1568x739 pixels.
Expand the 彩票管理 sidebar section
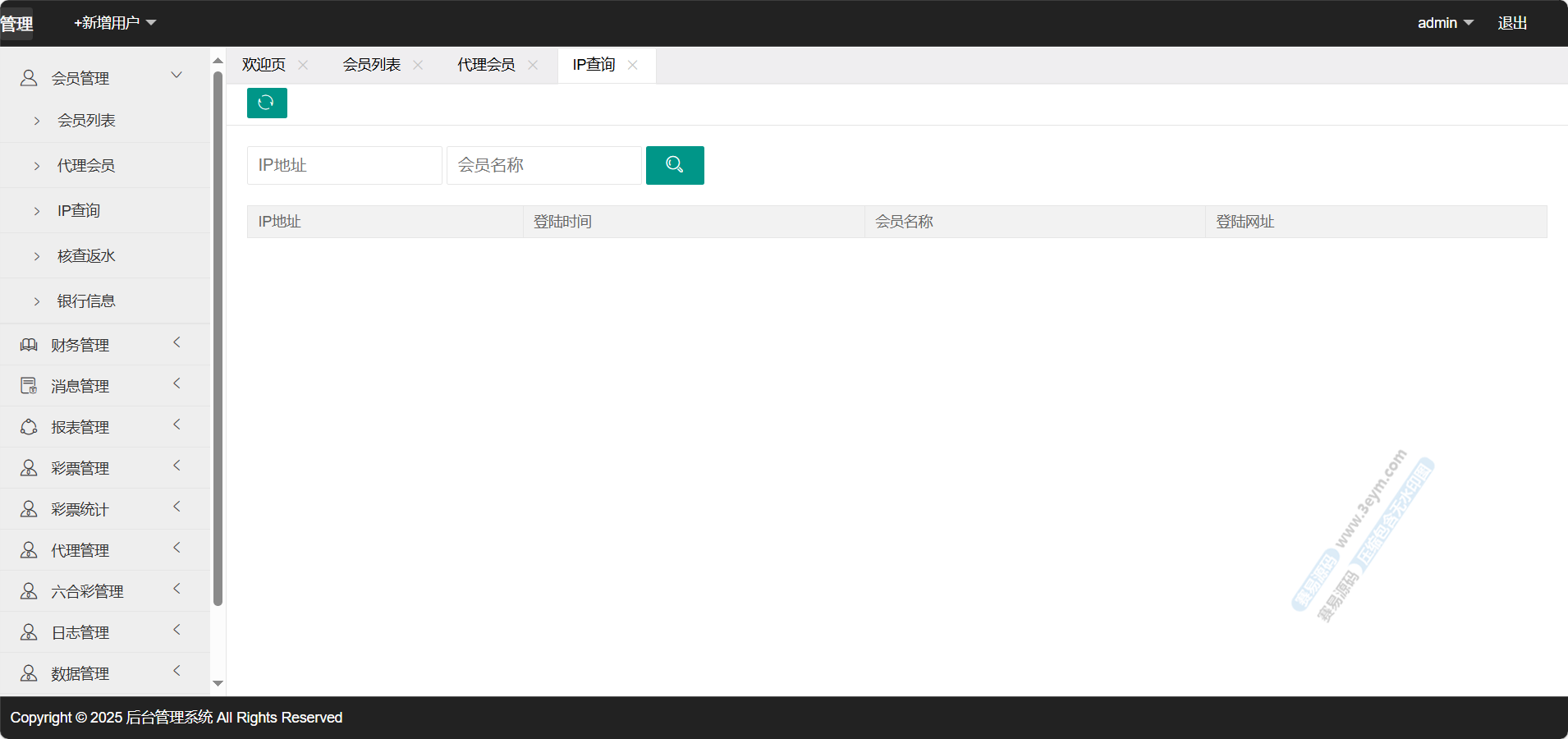pos(80,468)
